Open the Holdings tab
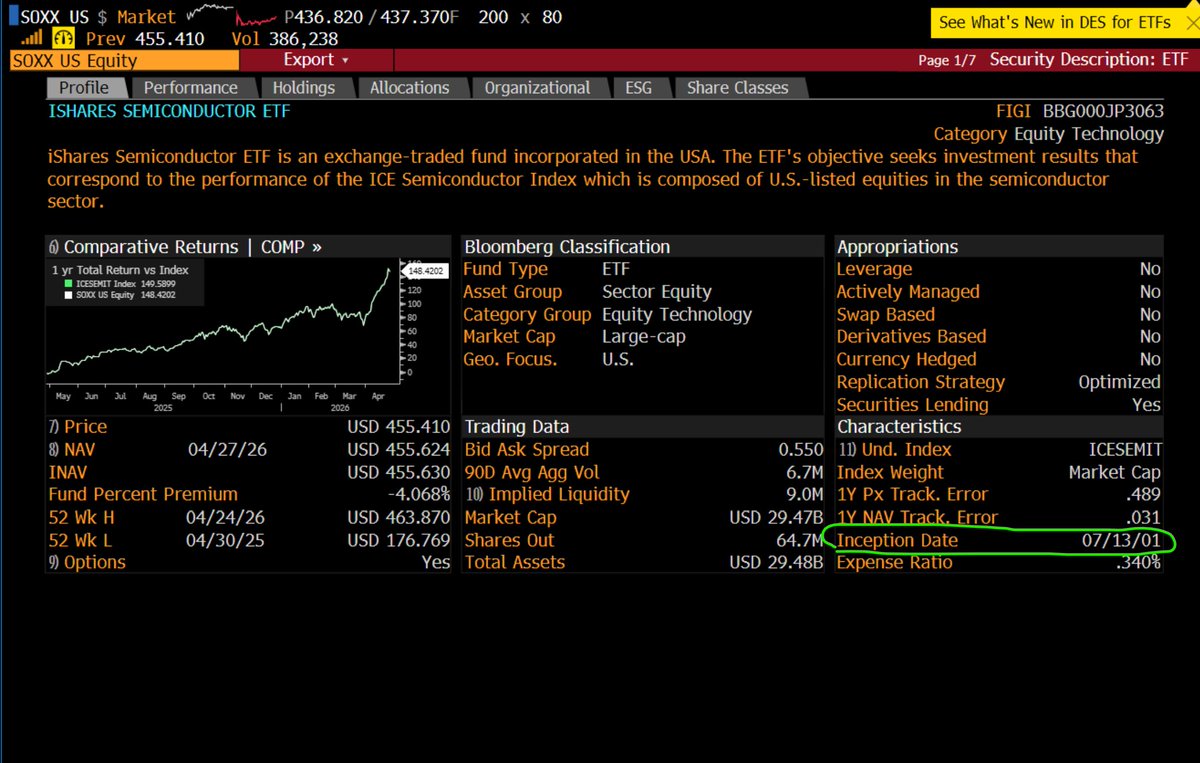 303,88
